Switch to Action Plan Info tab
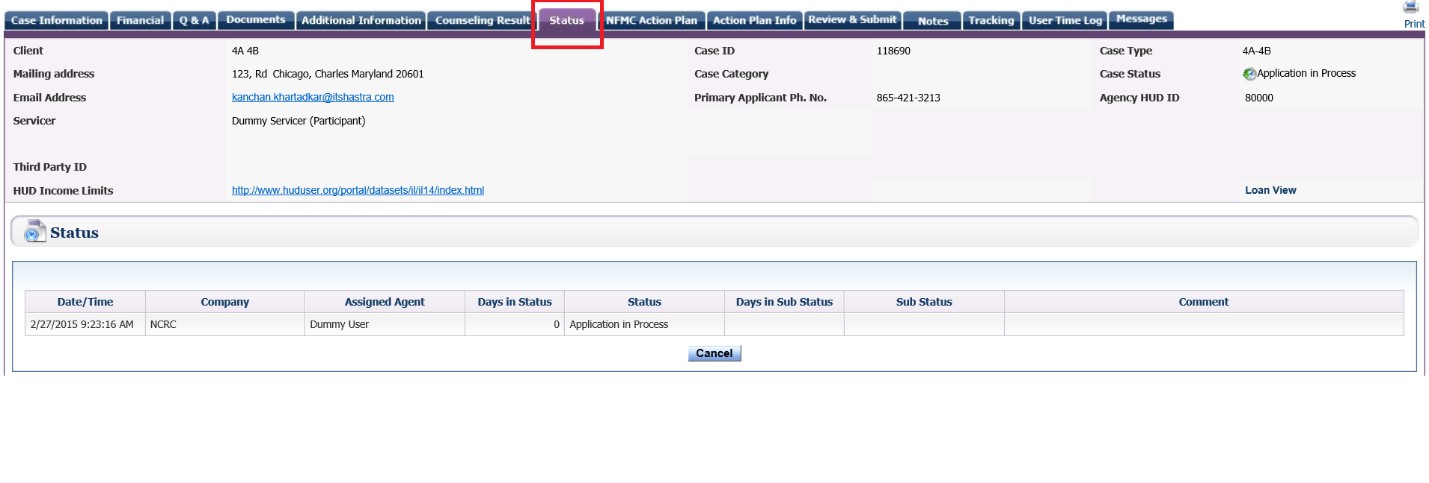 click(x=755, y=20)
